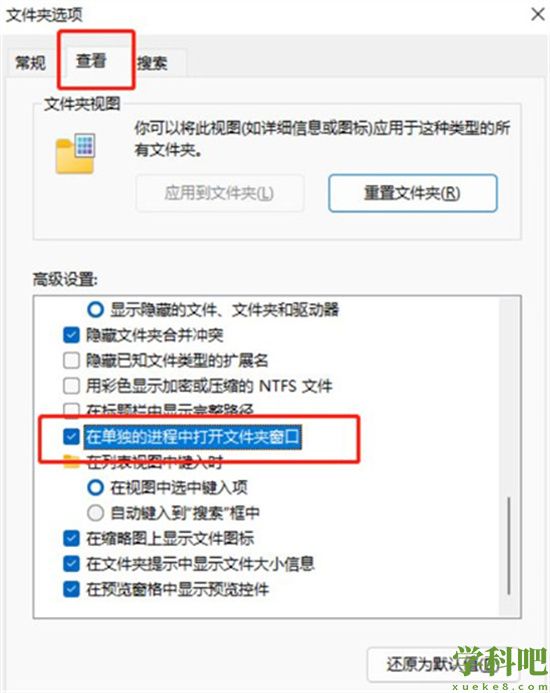This screenshot has width=550, height=693.
Task: Click the 还原为默认值 button
Action: click(x=442, y=665)
